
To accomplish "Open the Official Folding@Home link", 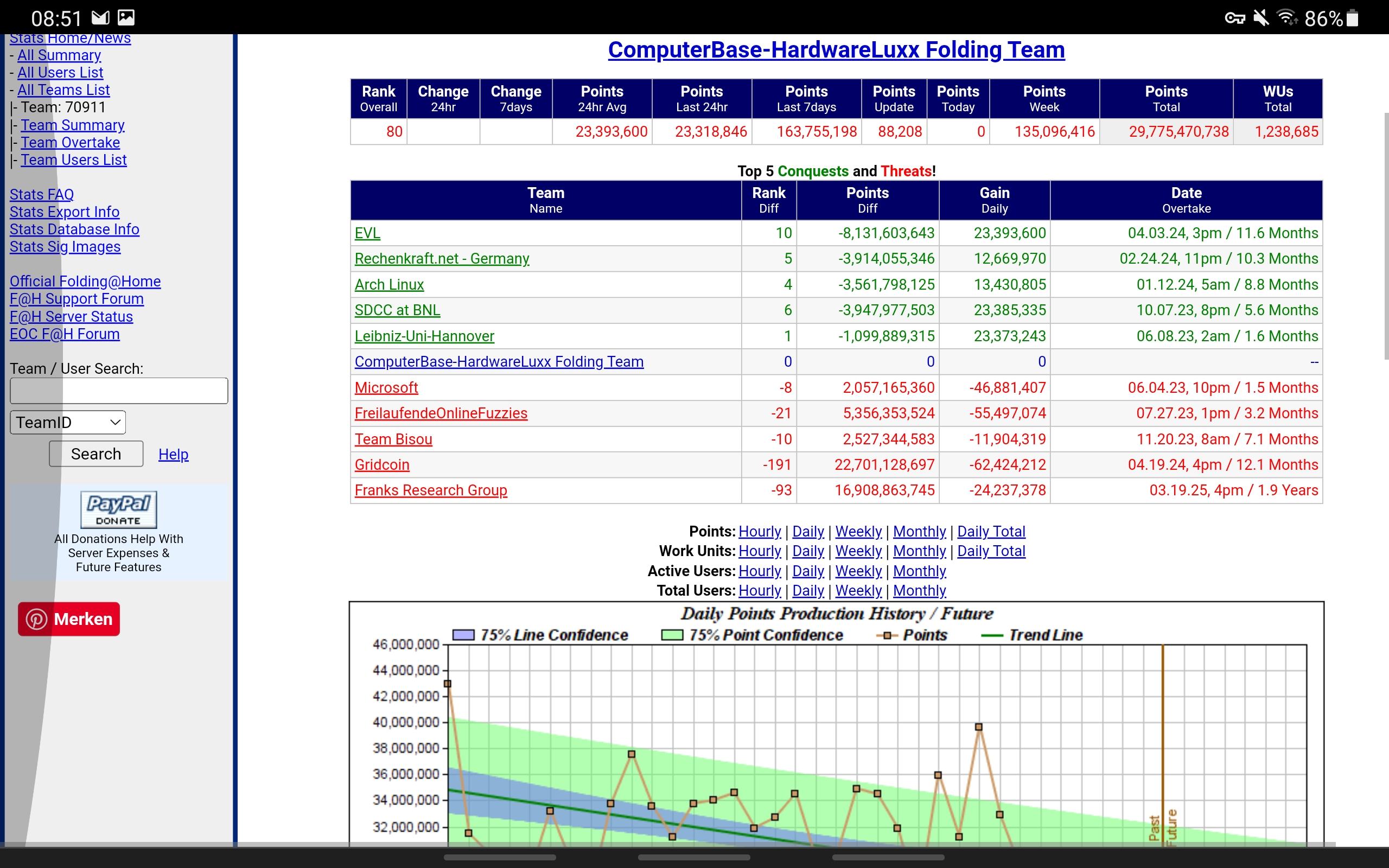I will click(x=85, y=282).
